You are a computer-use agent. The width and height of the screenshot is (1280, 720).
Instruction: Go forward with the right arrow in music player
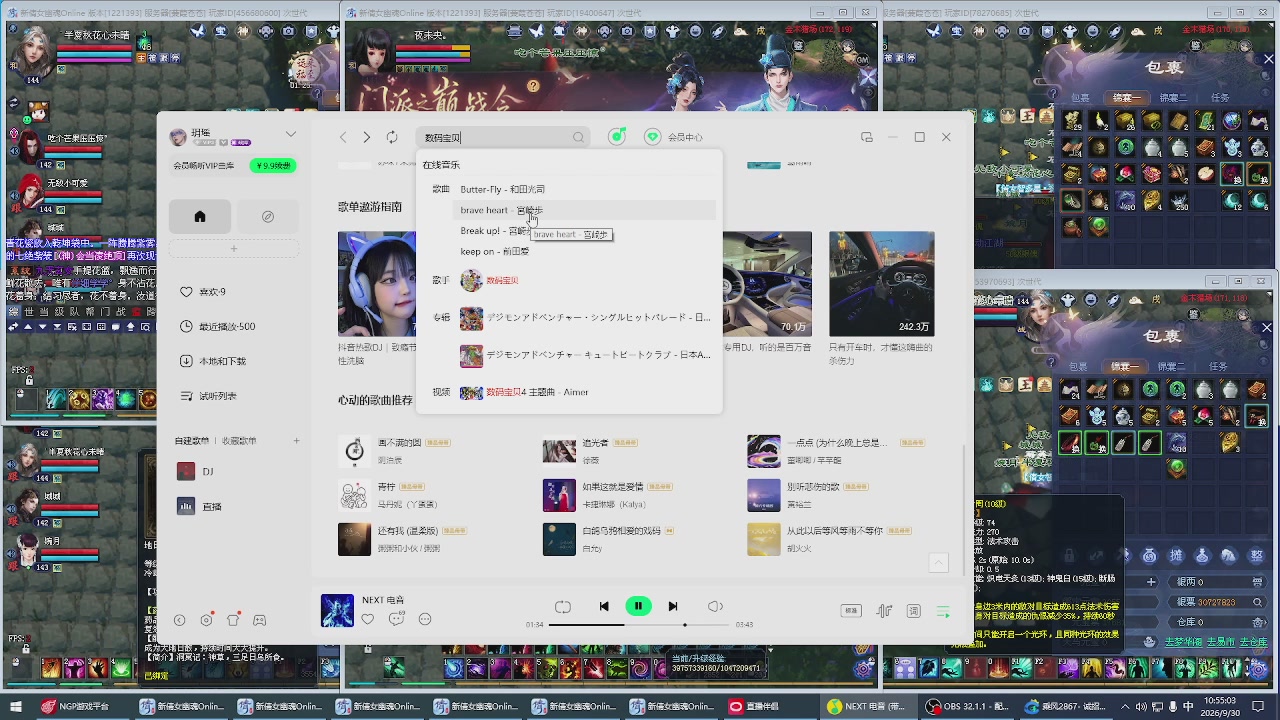pos(367,137)
